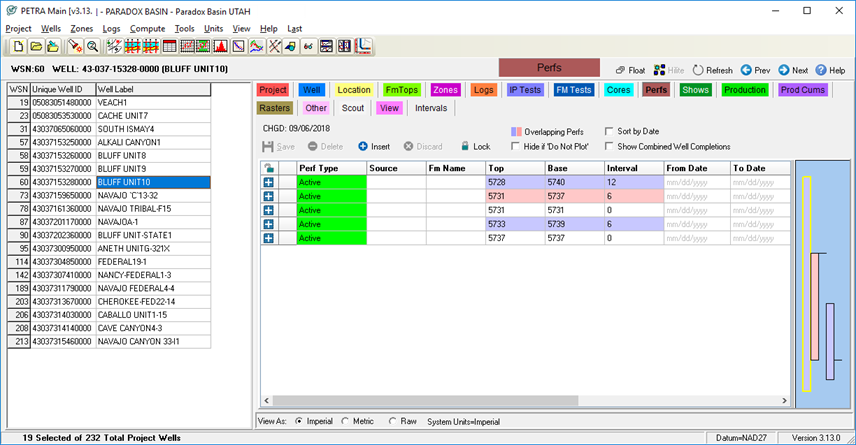Click the eyeglasses viewer toolbar icon
The width and height of the screenshot is (856, 445).
[x=308, y=47]
